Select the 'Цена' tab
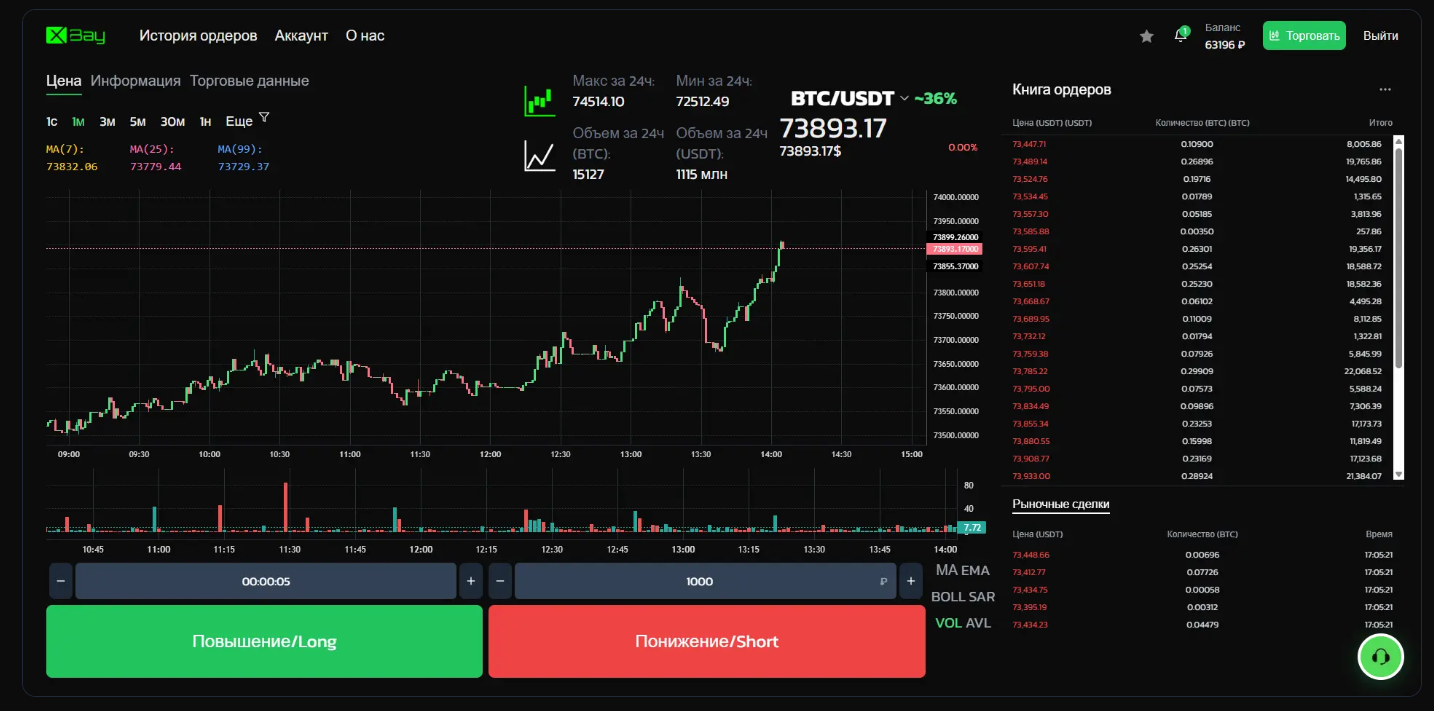 [x=64, y=81]
